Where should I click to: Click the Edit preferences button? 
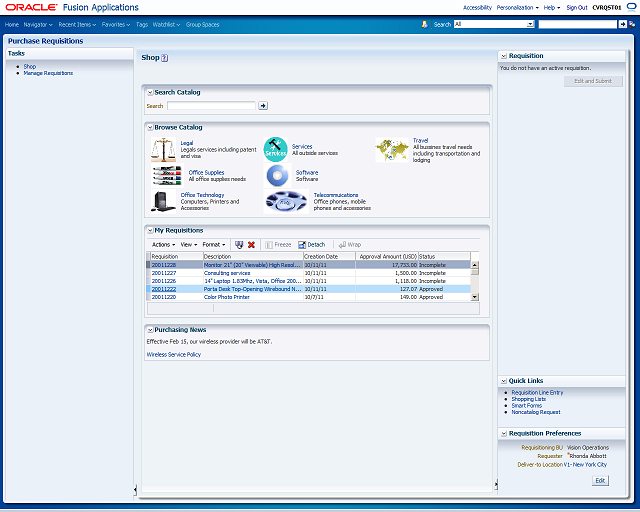[600, 481]
